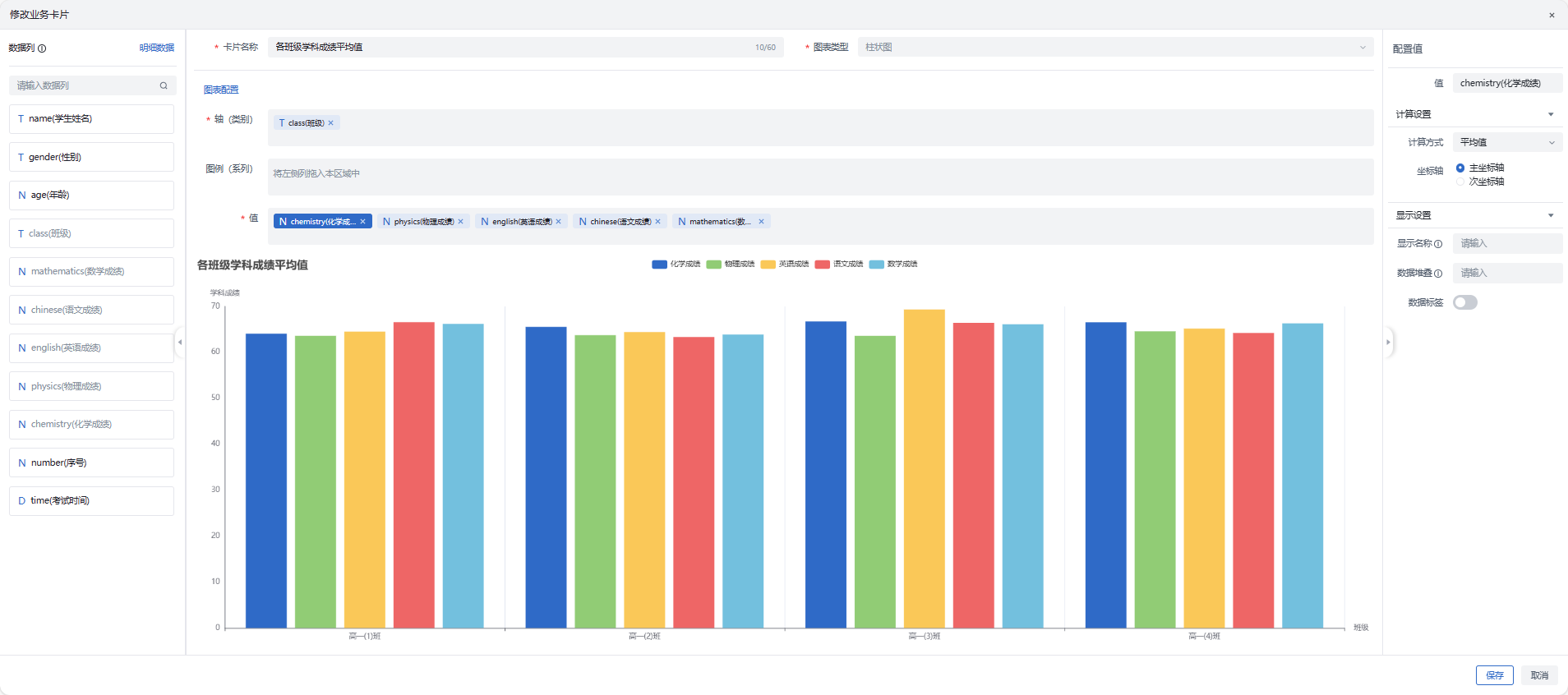Select the chinese(语文成绩) data column
1568x695 pixels.
pyautogui.click(x=91, y=310)
